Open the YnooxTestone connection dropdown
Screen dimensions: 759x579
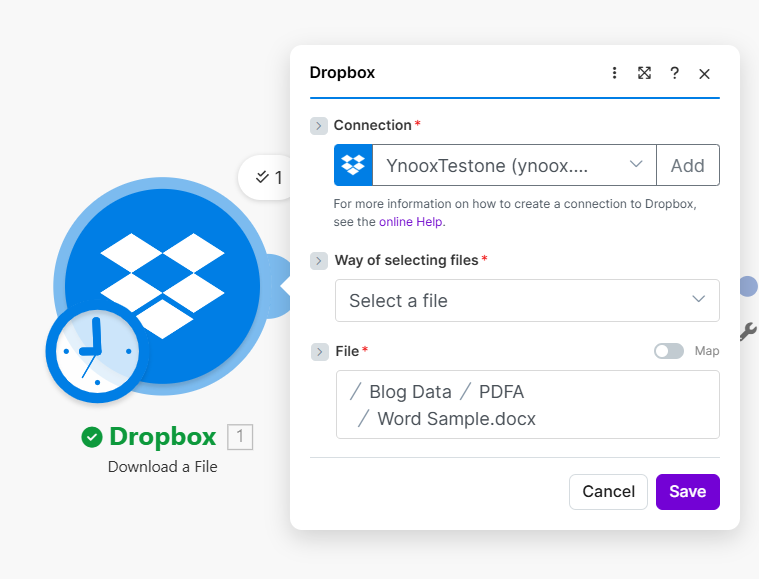pyautogui.click(x=514, y=165)
